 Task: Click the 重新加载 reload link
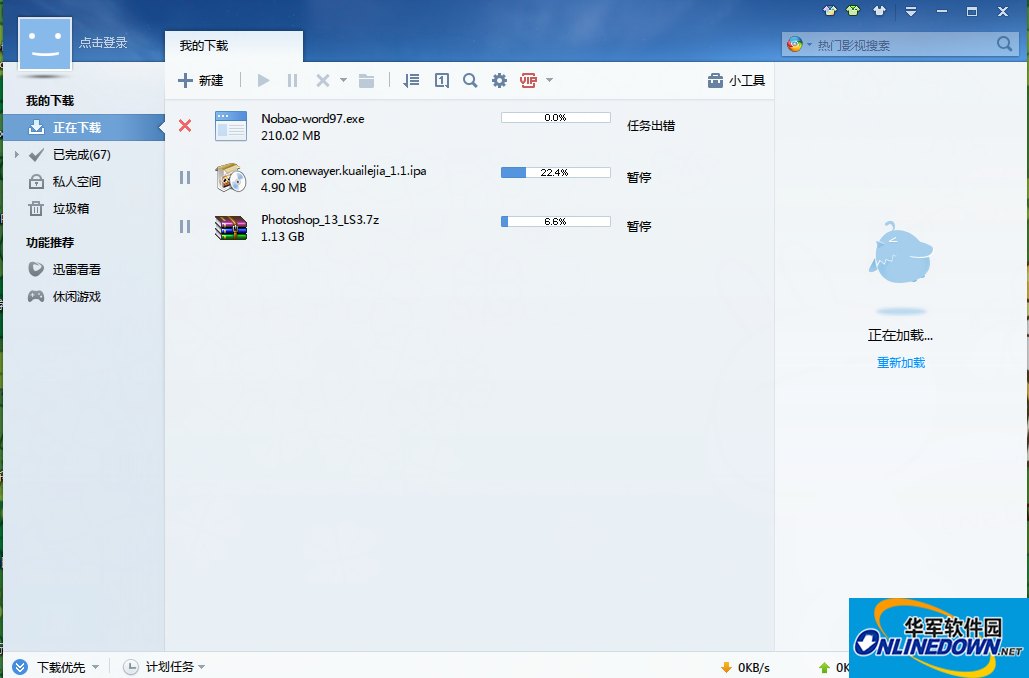tap(901, 363)
